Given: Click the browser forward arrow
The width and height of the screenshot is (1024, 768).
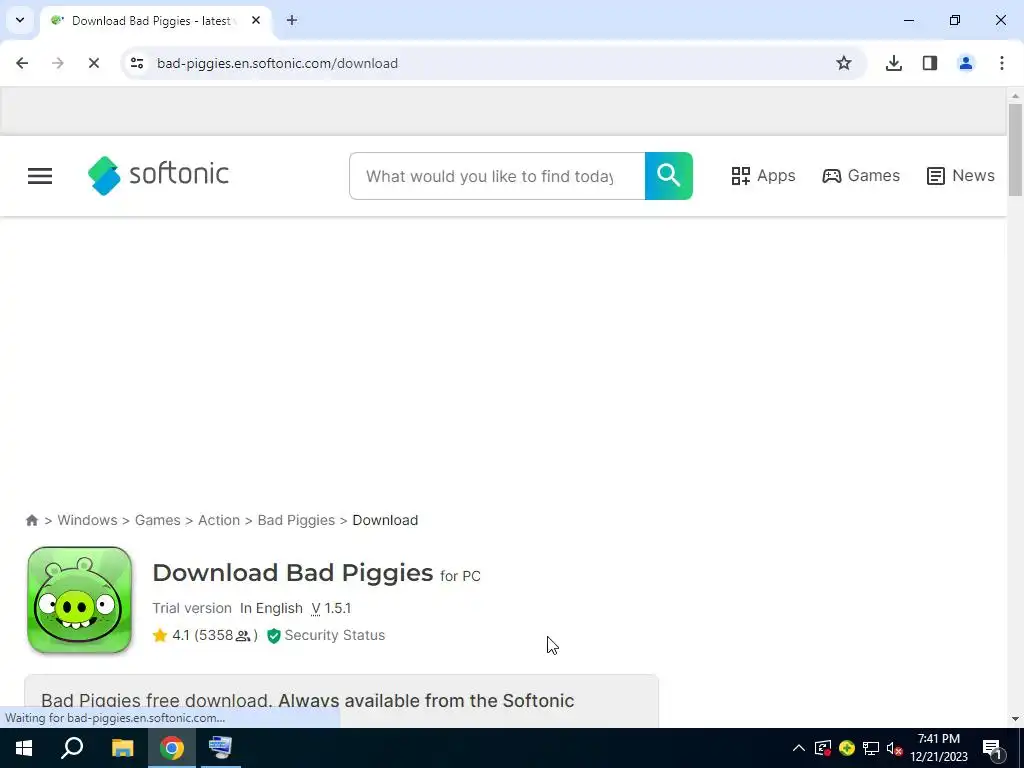Looking at the screenshot, I should [x=57, y=63].
